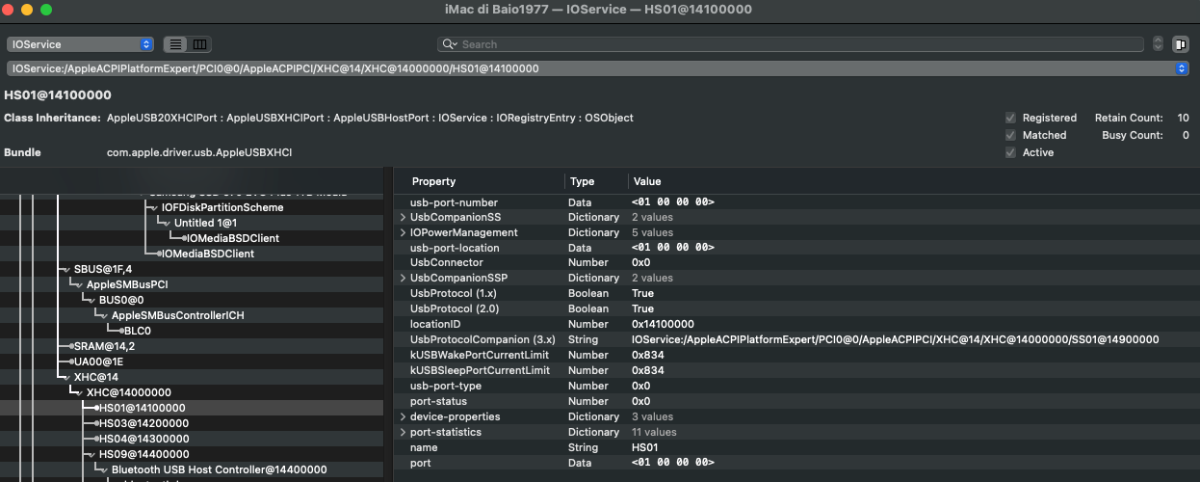The image size is (1200, 482).
Task: Click the search result navigation stepper
Action: point(1158,44)
